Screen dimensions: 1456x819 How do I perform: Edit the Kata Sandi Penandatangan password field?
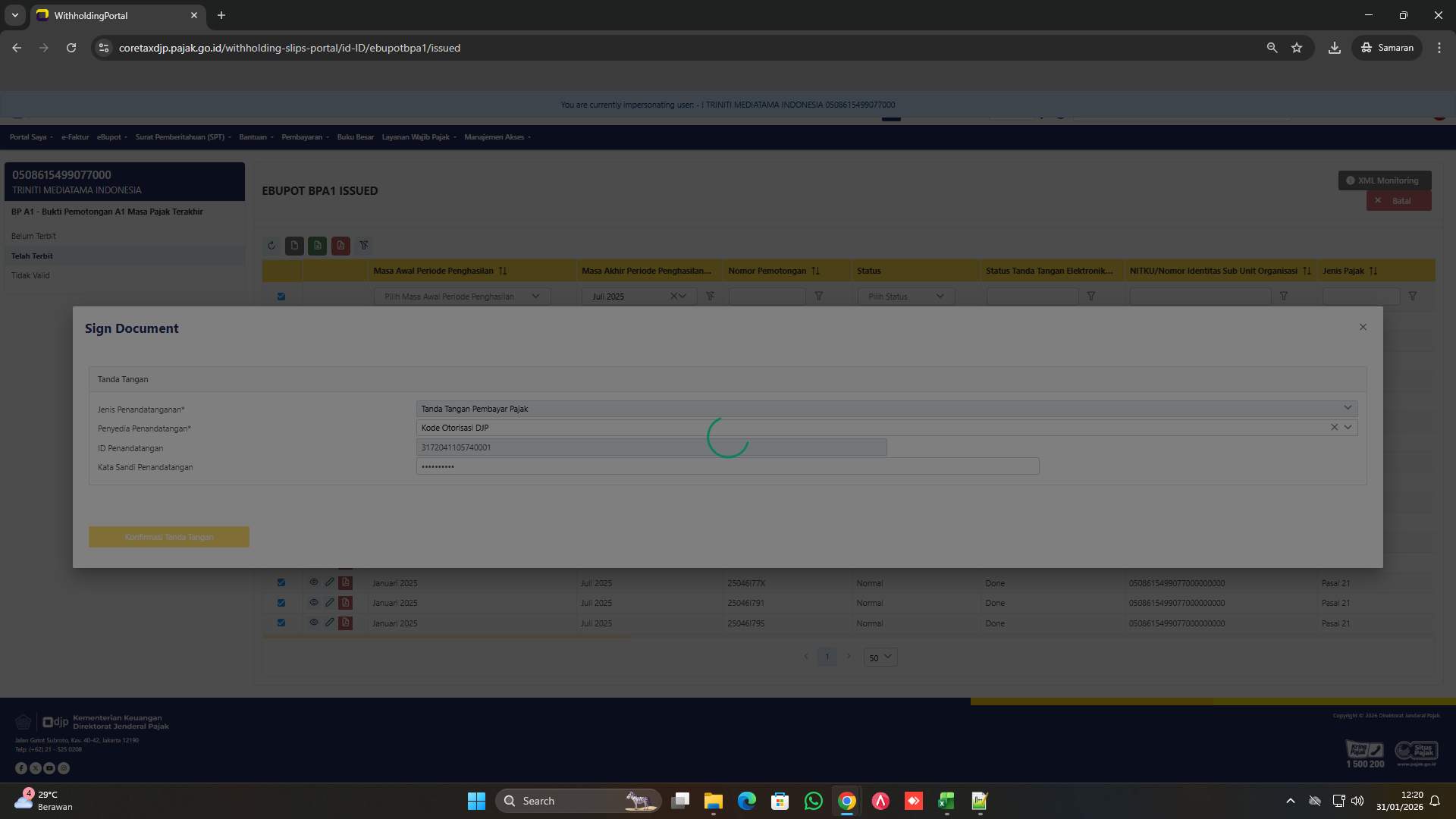pyautogui.click(x=726, y=466)
